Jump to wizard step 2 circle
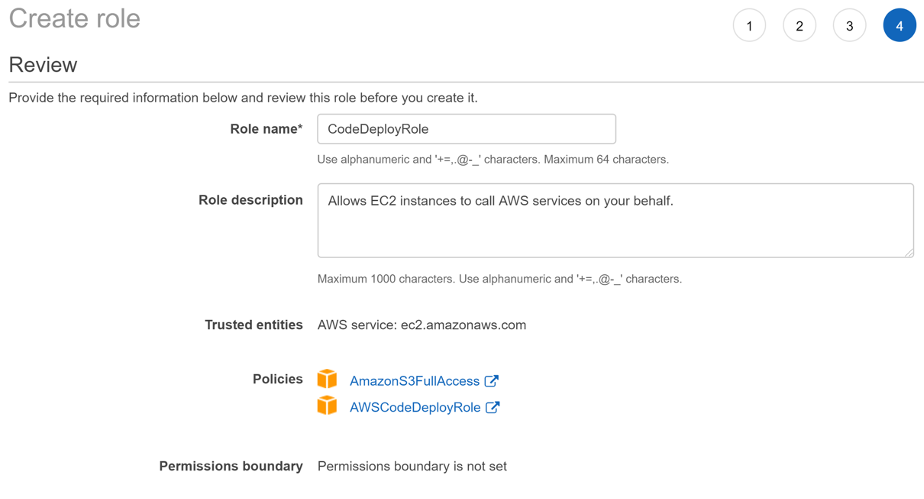924x499 pixels. tap(799, 25)
